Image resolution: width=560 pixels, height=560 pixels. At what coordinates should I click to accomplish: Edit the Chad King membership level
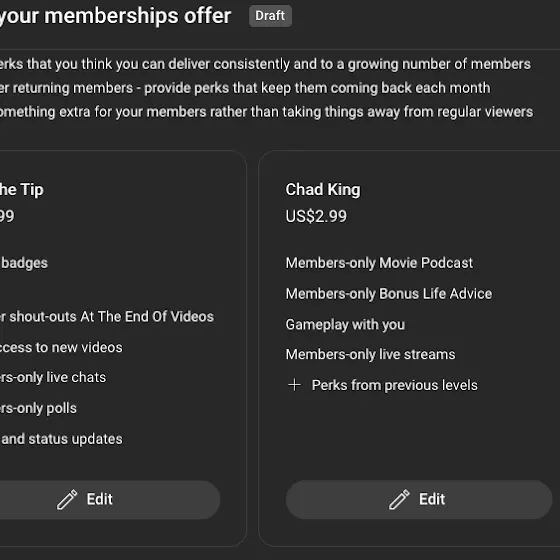pyautogui.click(x=419, y=499)
